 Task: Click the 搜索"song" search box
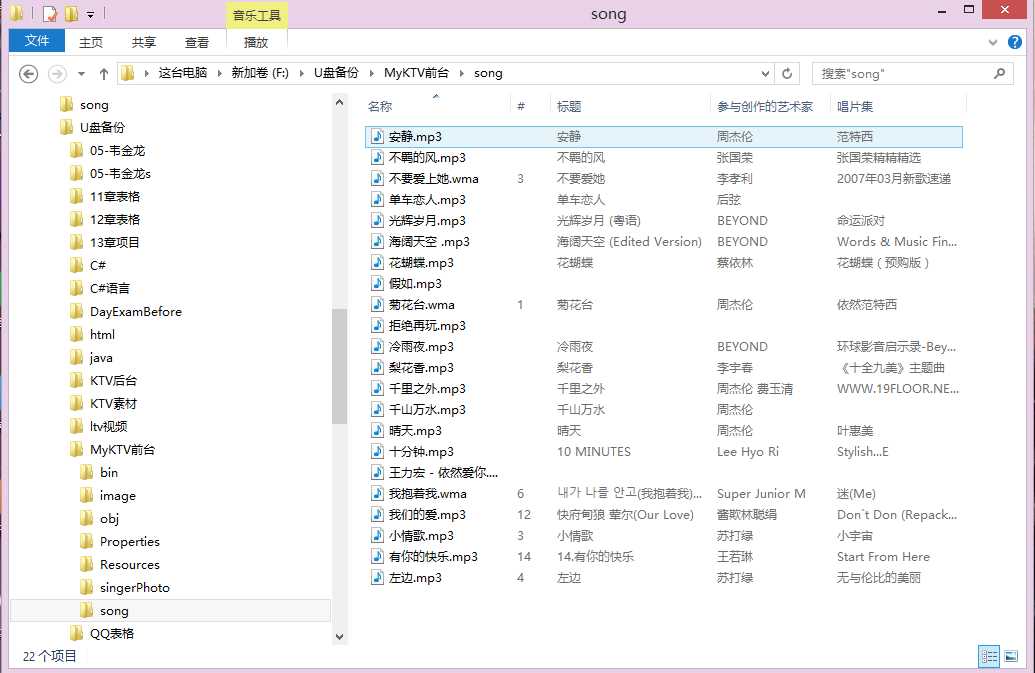pyautogui.click(x=906, y=74)
